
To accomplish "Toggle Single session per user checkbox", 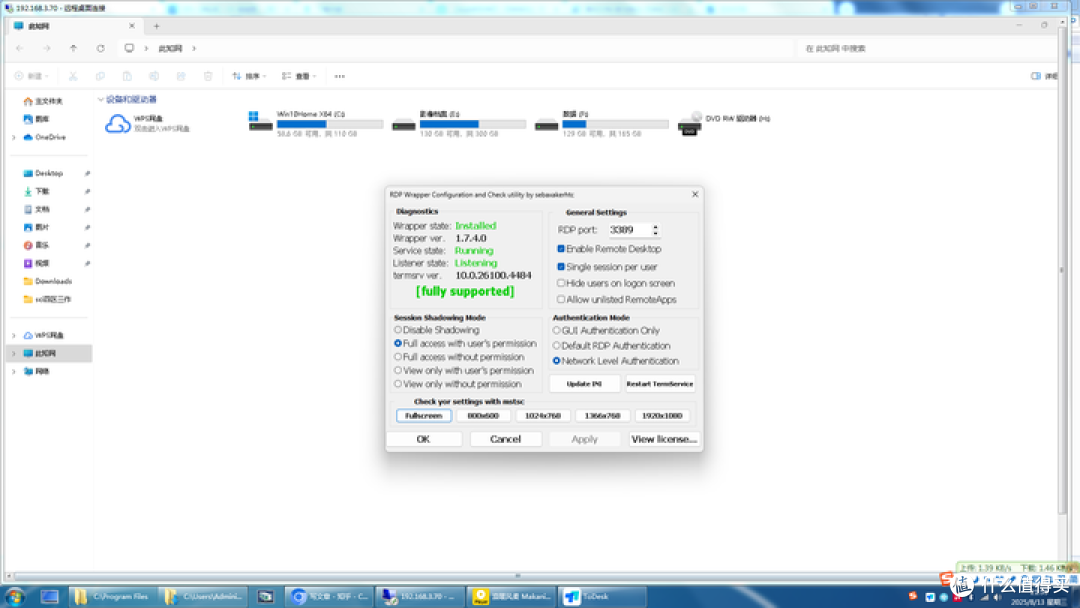I will tap(561, 266).
